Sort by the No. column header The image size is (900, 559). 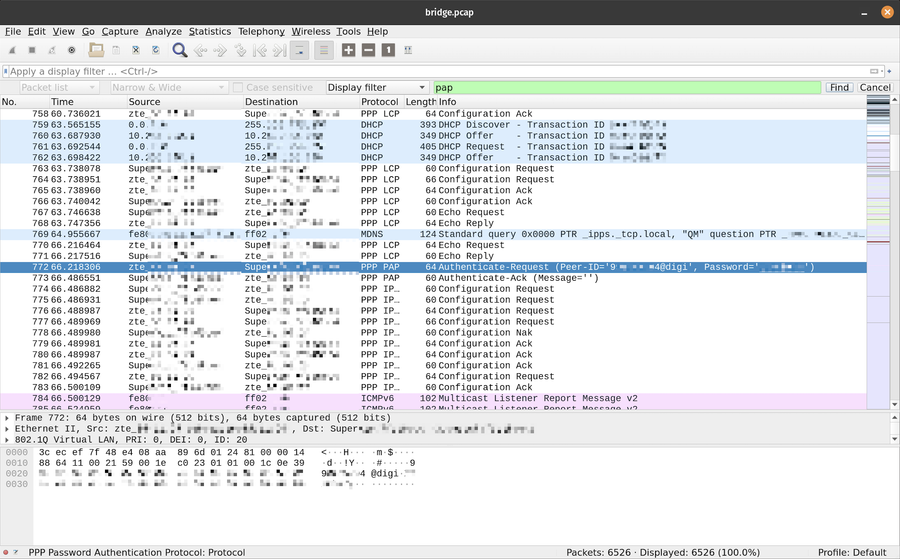(25, 102)
